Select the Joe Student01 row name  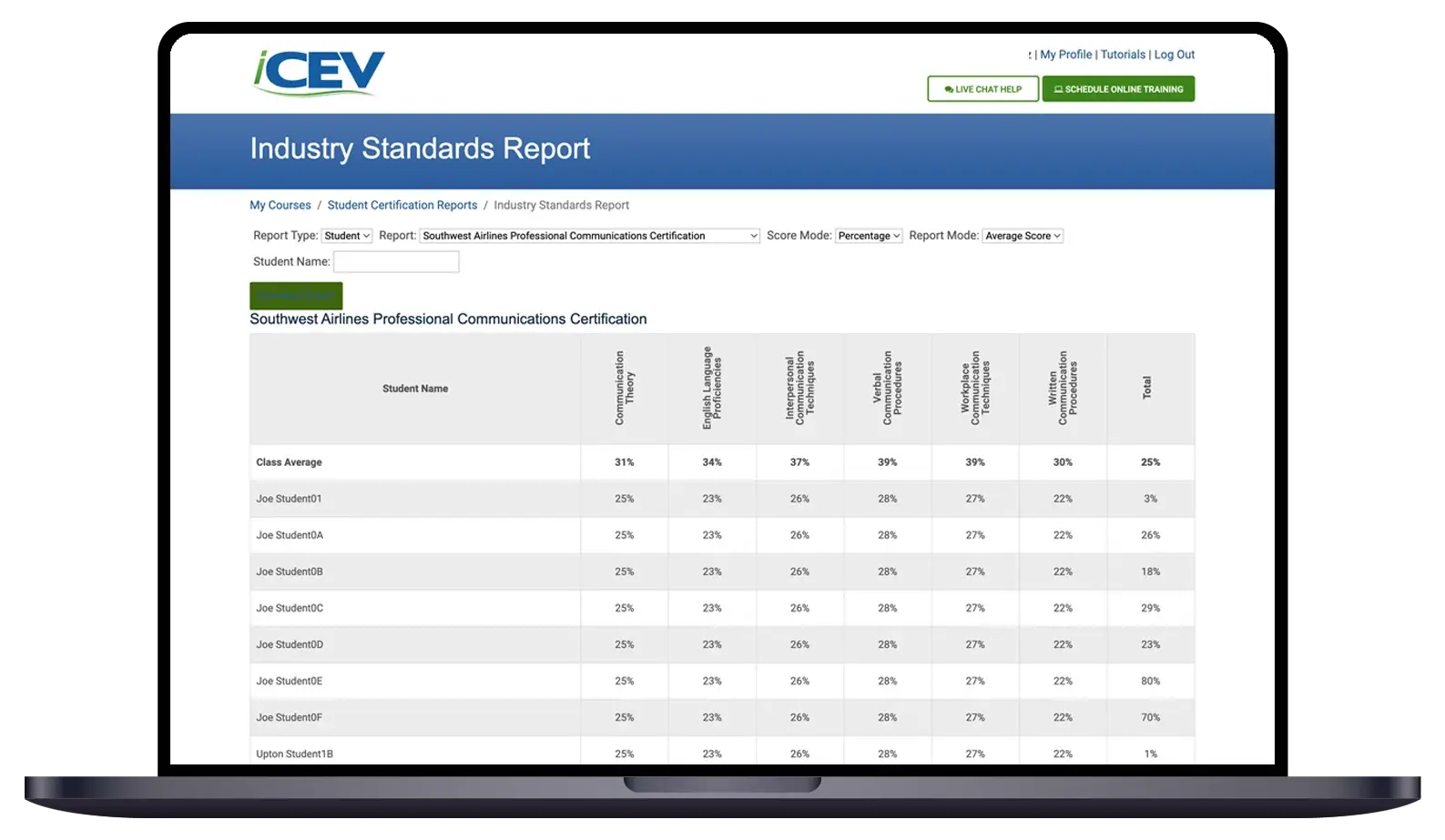click(289, 499)
